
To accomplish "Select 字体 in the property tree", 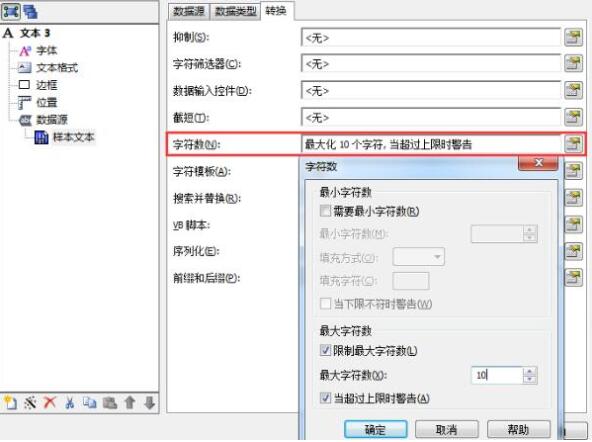I will 46,51.
